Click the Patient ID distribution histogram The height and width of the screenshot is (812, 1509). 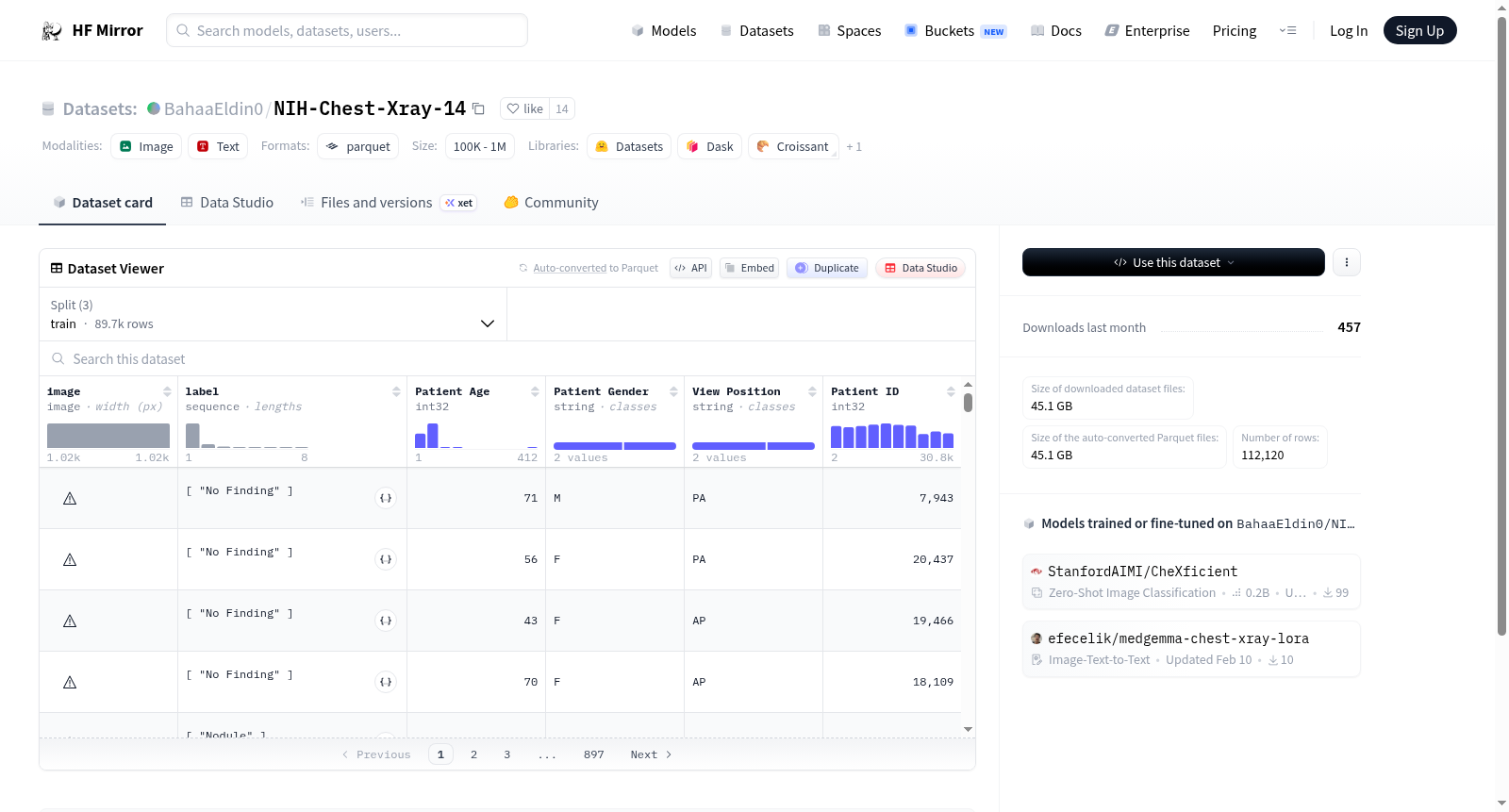tap(892, 435)
